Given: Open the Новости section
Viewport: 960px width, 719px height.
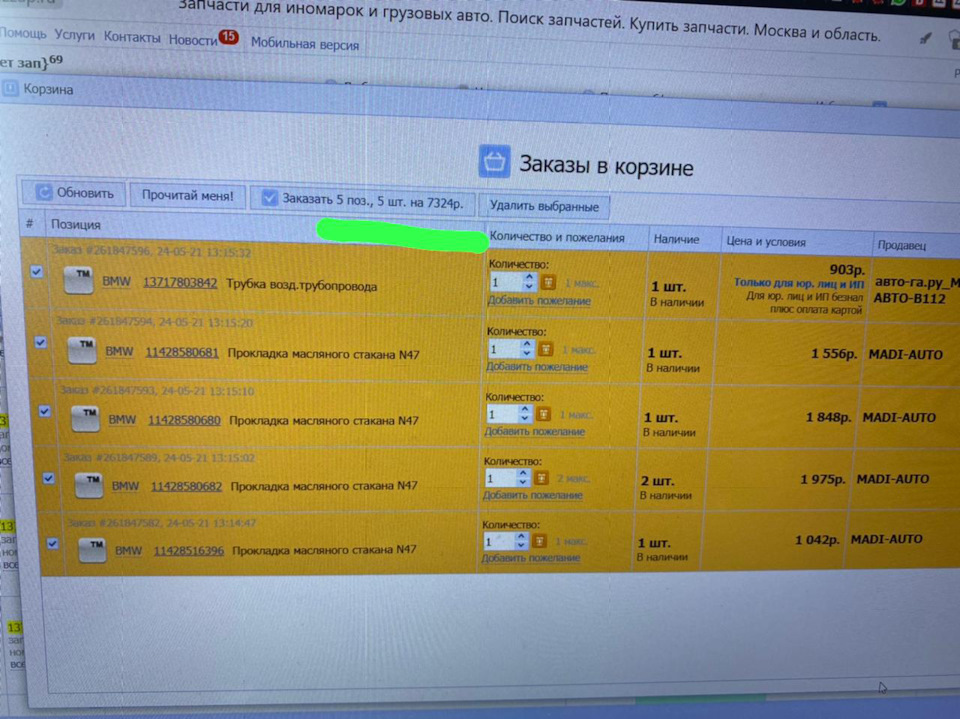Looking at the screenshot, I should coord(193,40).
